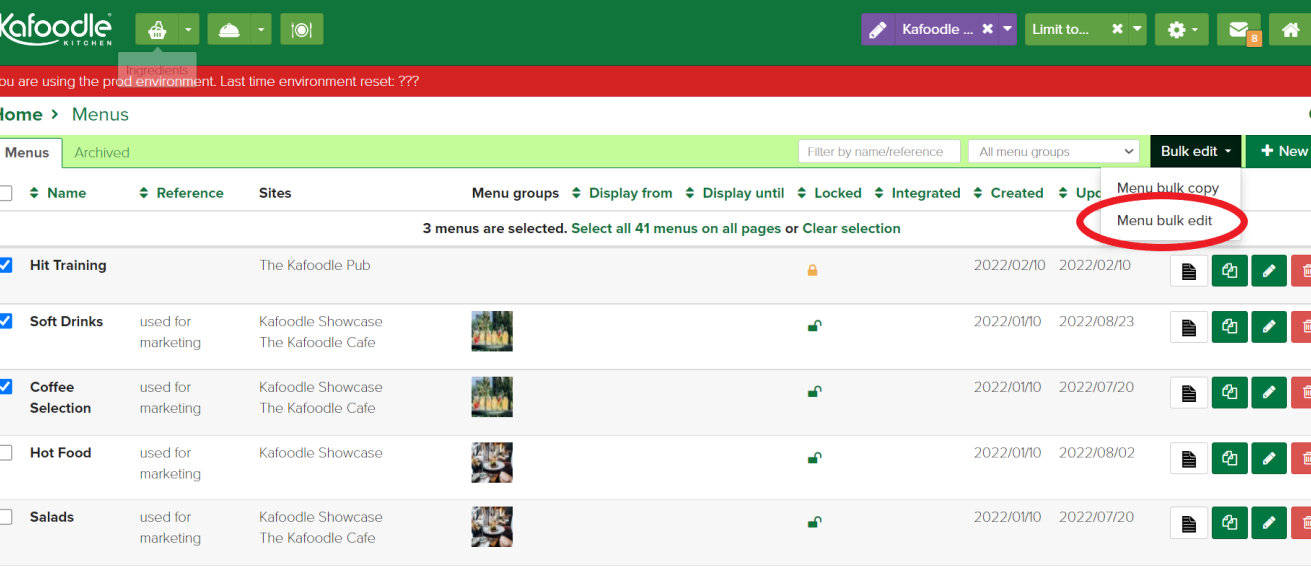Click the Hot Food unlocked padlock icon

coord(814,458)
